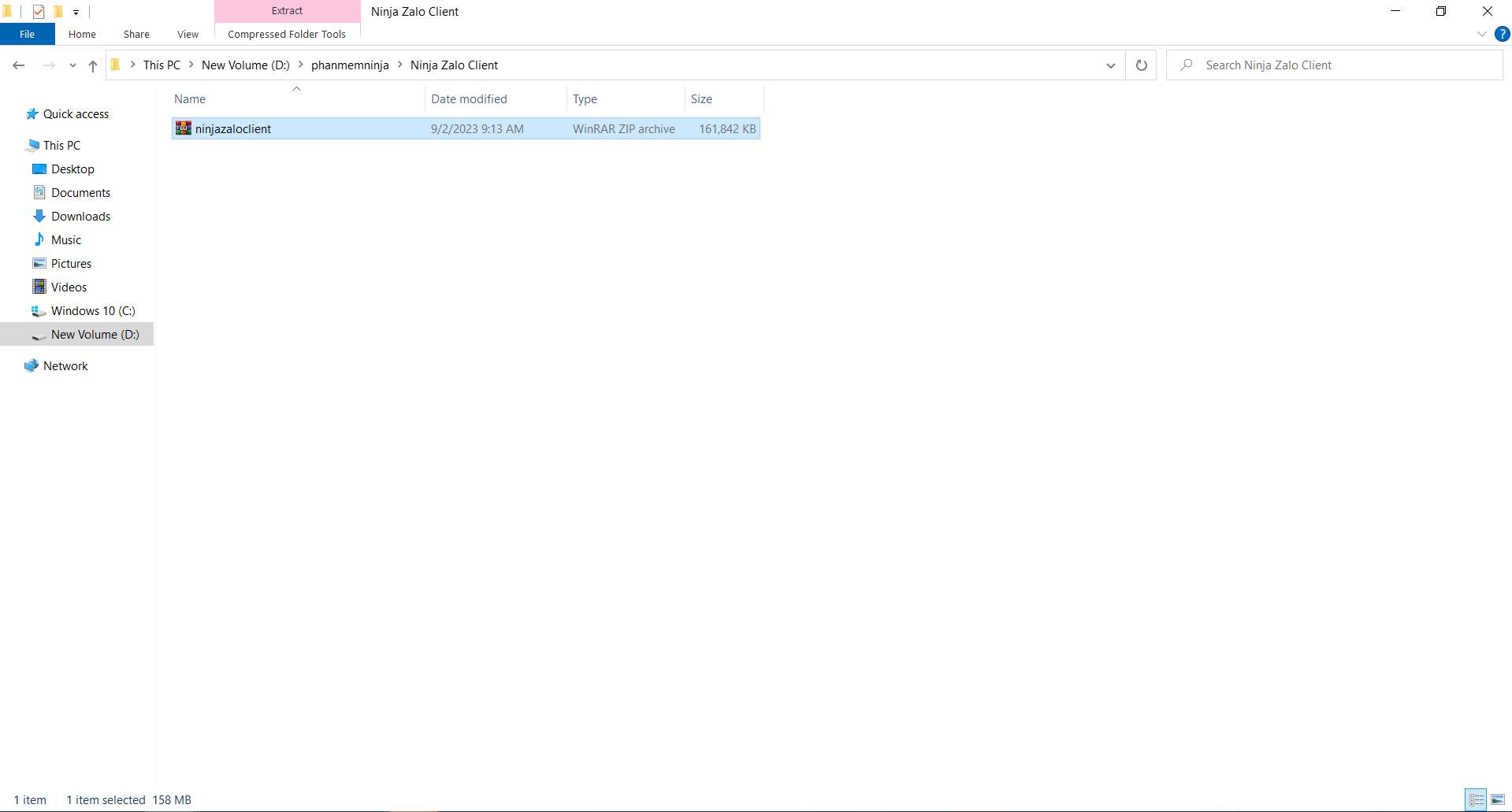Image resolution: width=1512 pixels, height=812 pixels.
Task: Switch to Details view layout
Action: (x=1476, y=799)
